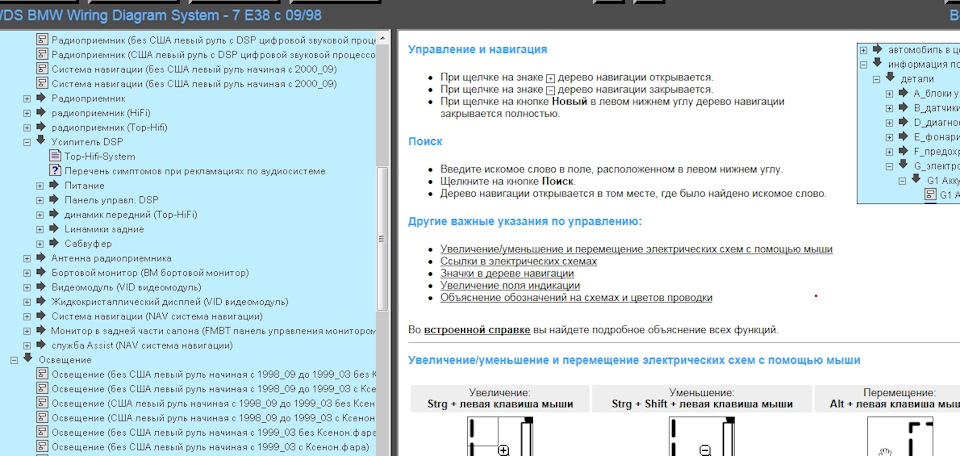Expand the радиоприемник (Top-Hifi) node
This screenshot has width=960, height=456.
click(27, 127)
